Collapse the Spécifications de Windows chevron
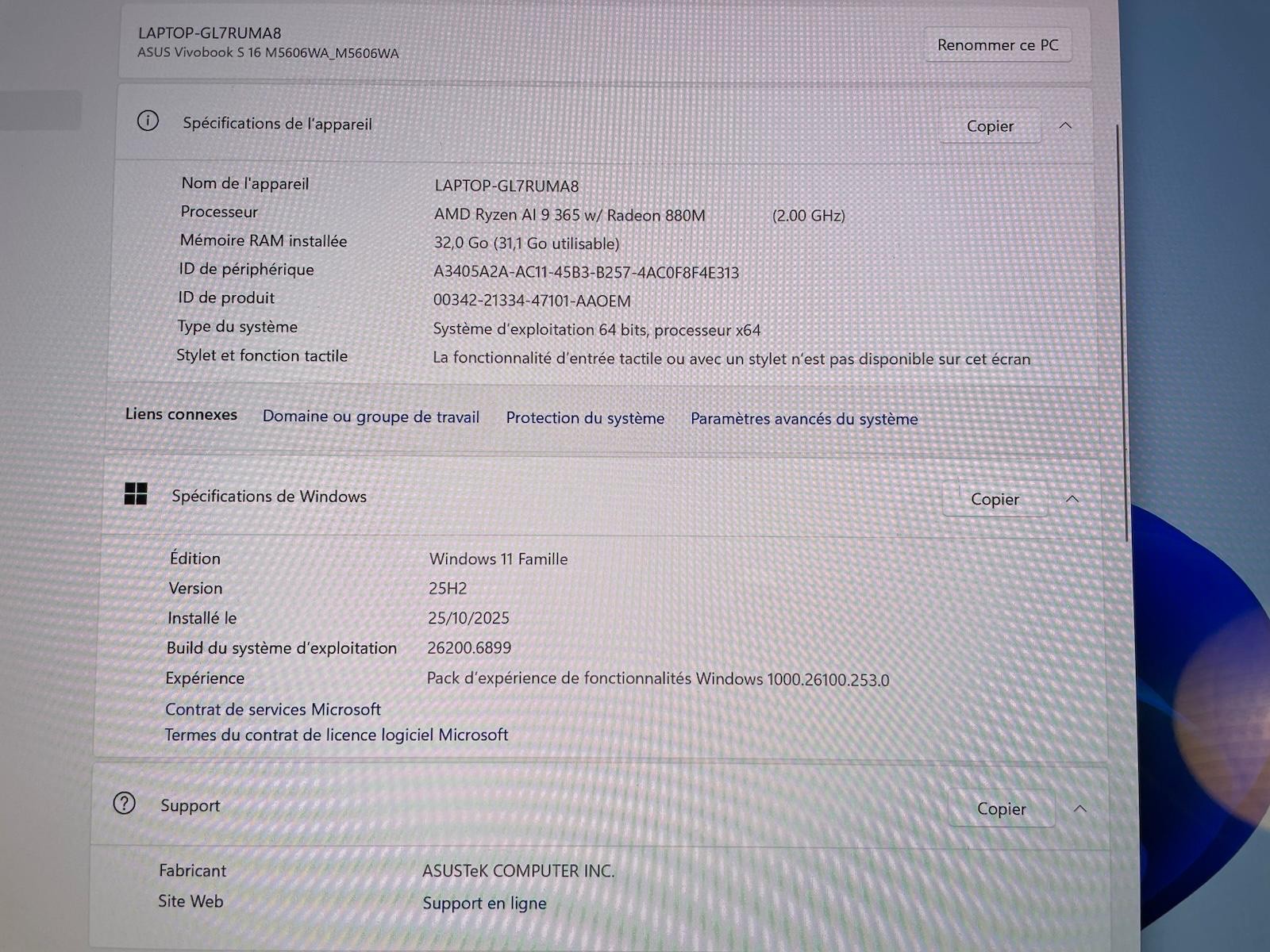The image size is (1270, 952). coord(1072,498)
